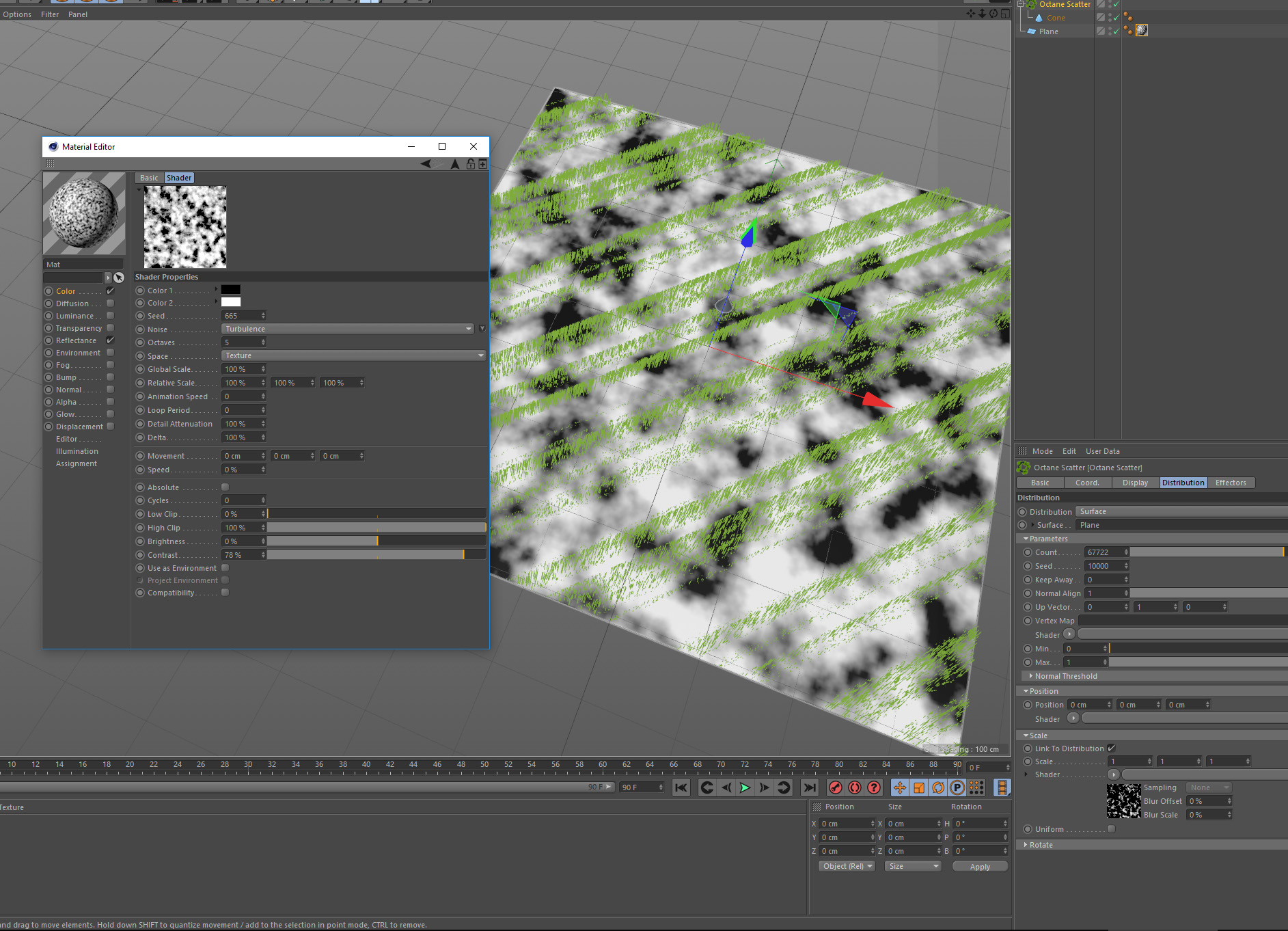The width and height of the screenshot is (1288, 931).
Task: Click the noise shader preview thumbnail
Action: coord(185,227)
